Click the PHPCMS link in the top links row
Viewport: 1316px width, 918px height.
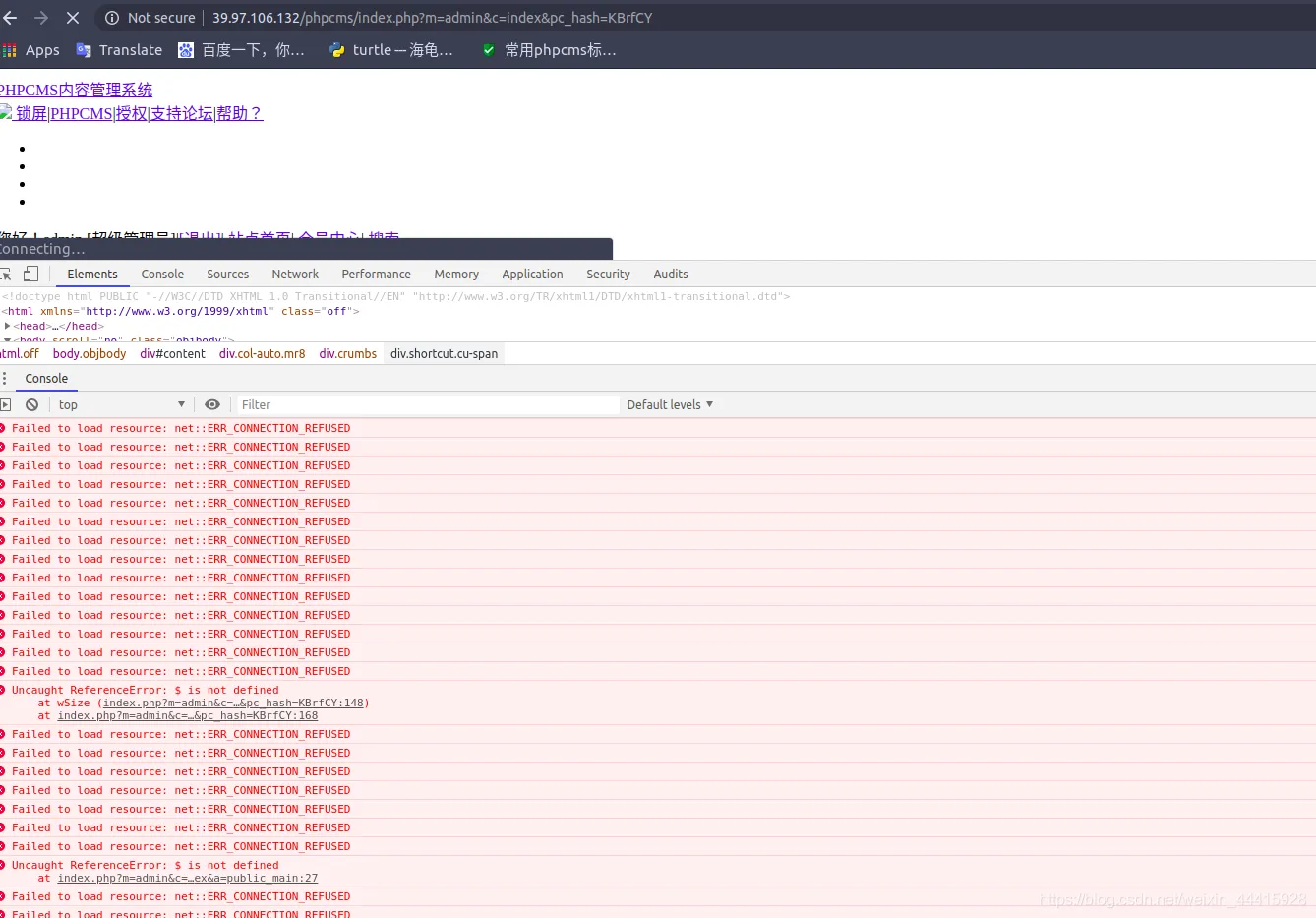[82, 114]
